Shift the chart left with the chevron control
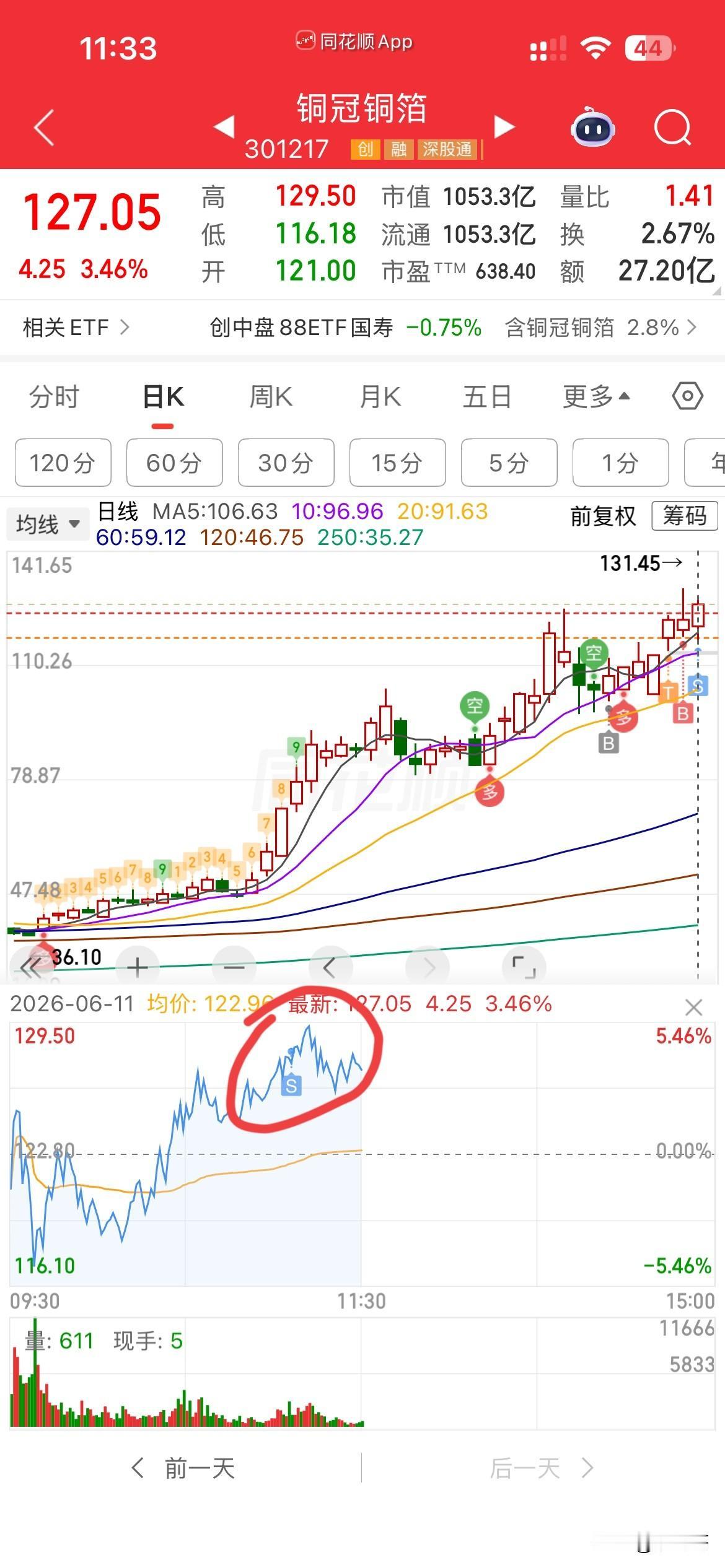 tap(330, 967)
